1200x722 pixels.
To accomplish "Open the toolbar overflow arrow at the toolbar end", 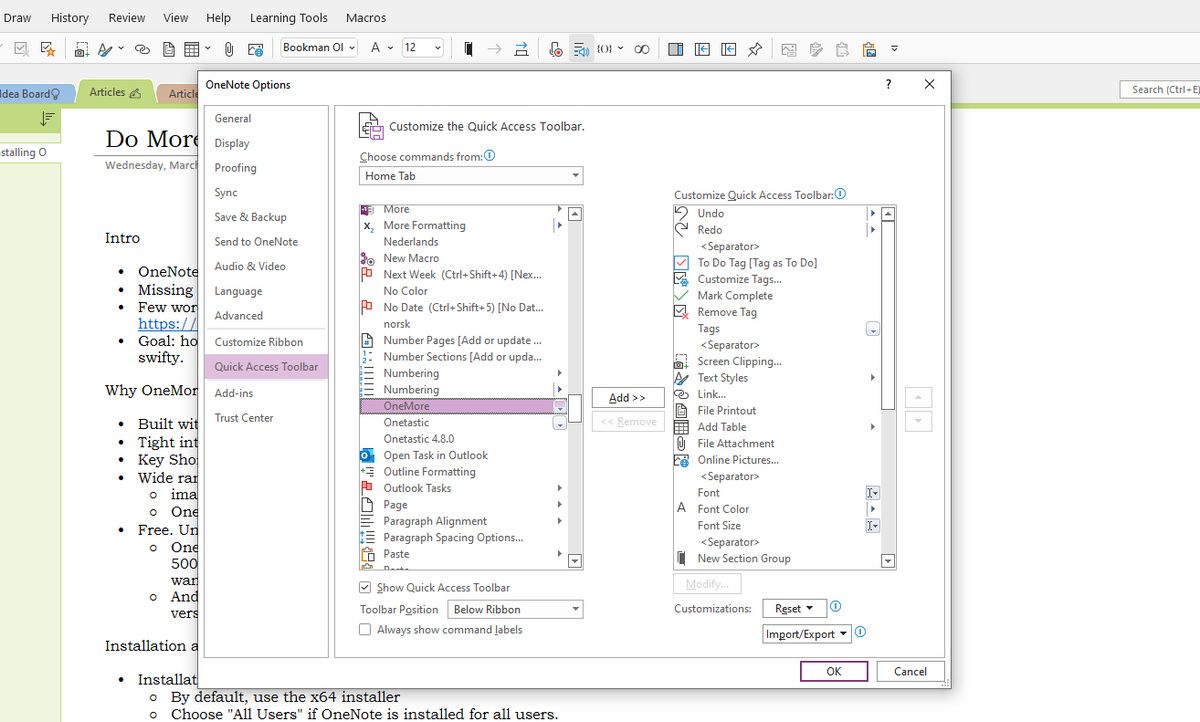I will (894, 48).
